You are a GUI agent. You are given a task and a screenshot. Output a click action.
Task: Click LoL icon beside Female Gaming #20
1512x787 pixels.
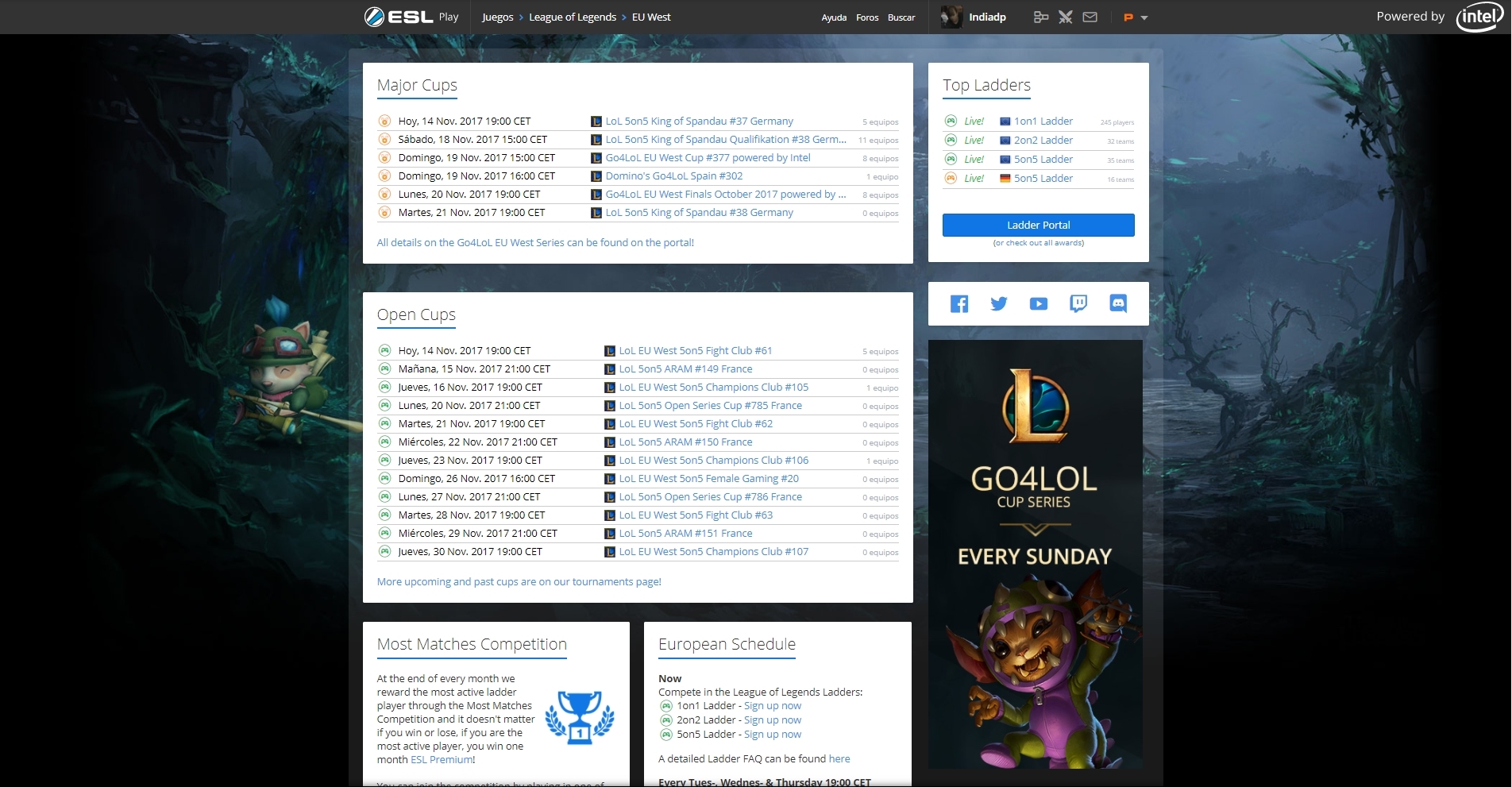pyautogui.click(x=610, y=479)
